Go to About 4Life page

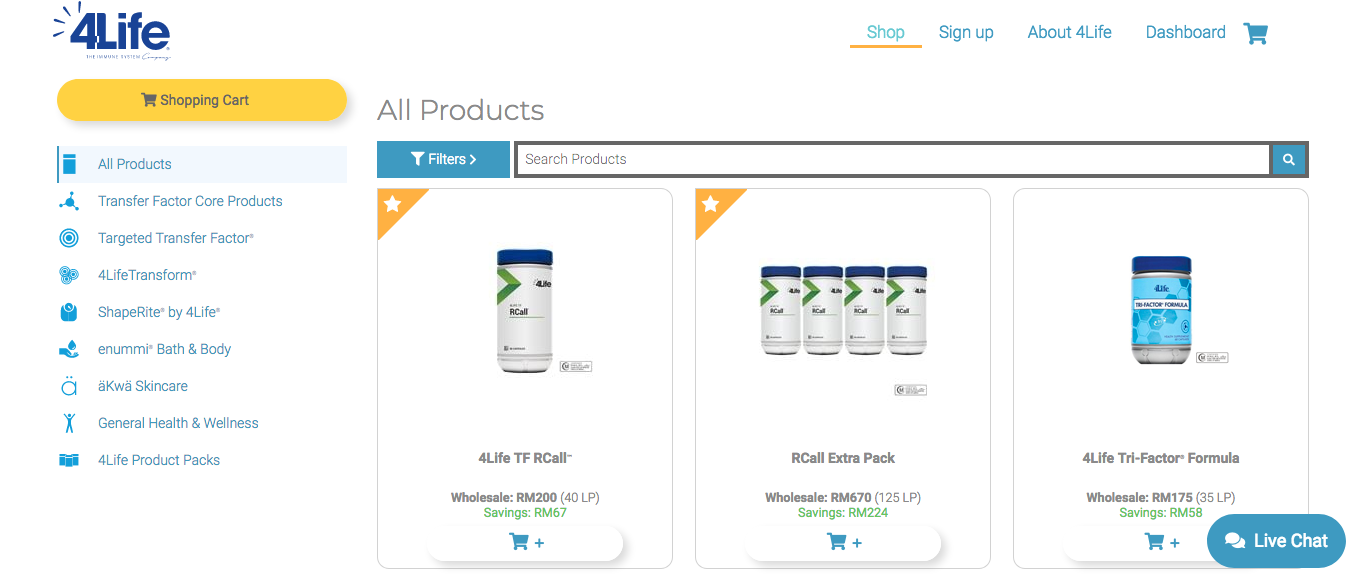pos(1069,32)
